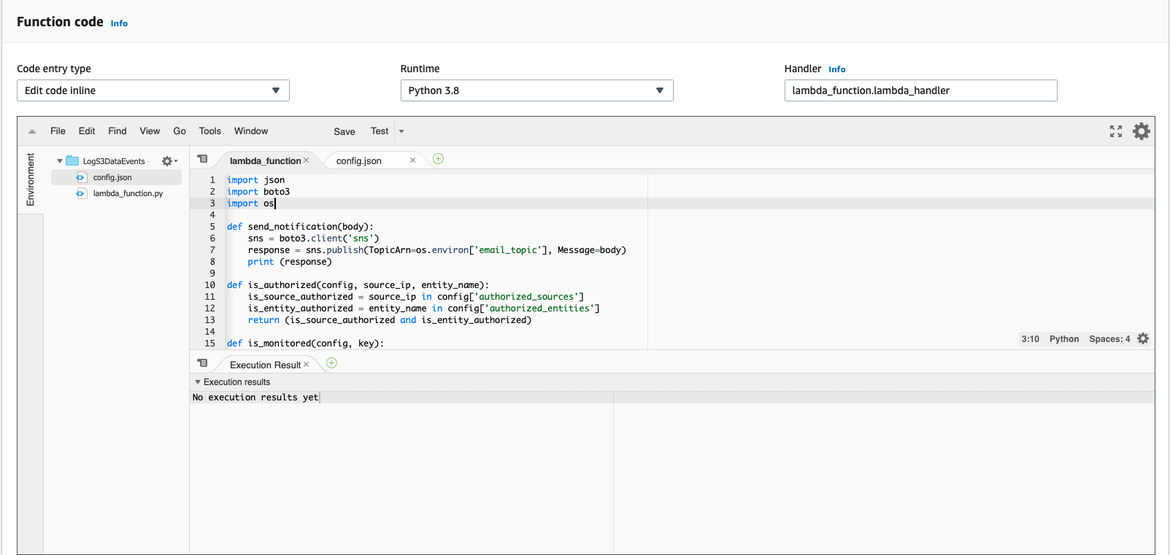
Task: Open the Function code Info link
Action: [119, 23]
